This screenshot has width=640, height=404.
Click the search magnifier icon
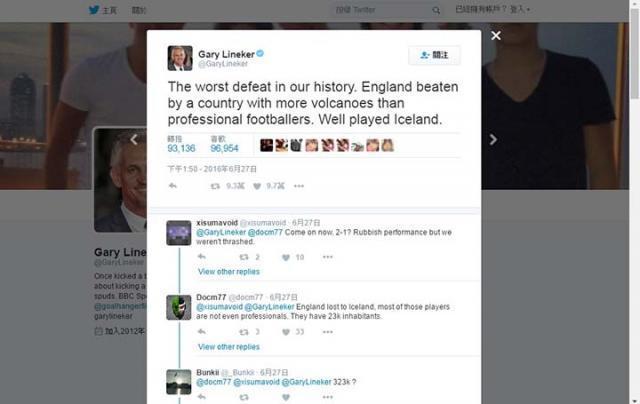click(436, 10)
